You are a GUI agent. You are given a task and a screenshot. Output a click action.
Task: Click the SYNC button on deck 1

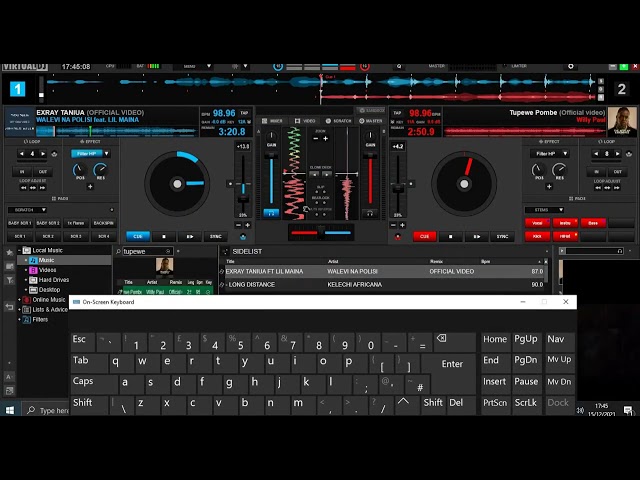click(216, 236)
